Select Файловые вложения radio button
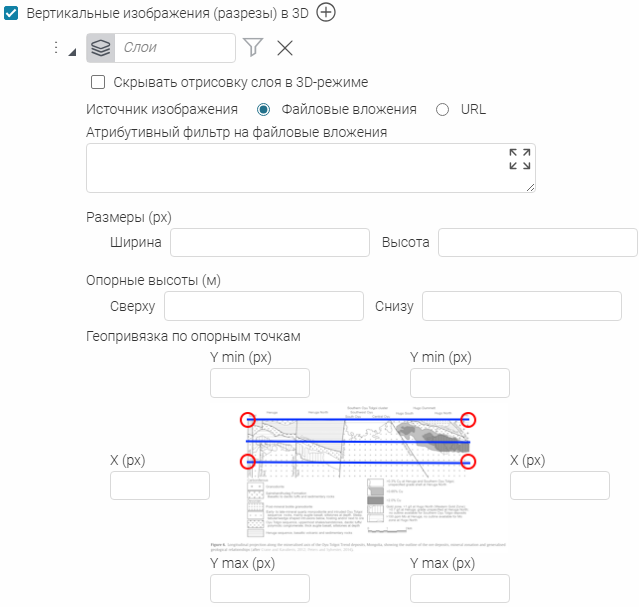639x607 pixels. (263, 110)
